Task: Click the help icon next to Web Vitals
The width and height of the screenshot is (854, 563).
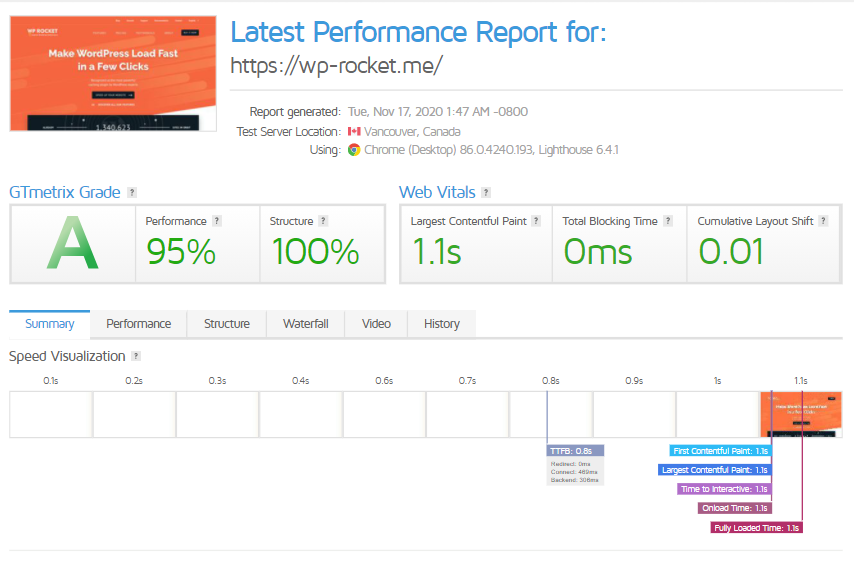Action: pos(486,192)
